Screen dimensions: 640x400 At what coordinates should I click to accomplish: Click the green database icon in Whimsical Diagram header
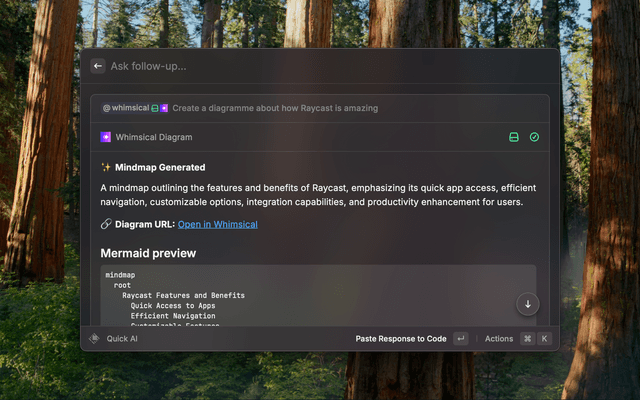514,137
